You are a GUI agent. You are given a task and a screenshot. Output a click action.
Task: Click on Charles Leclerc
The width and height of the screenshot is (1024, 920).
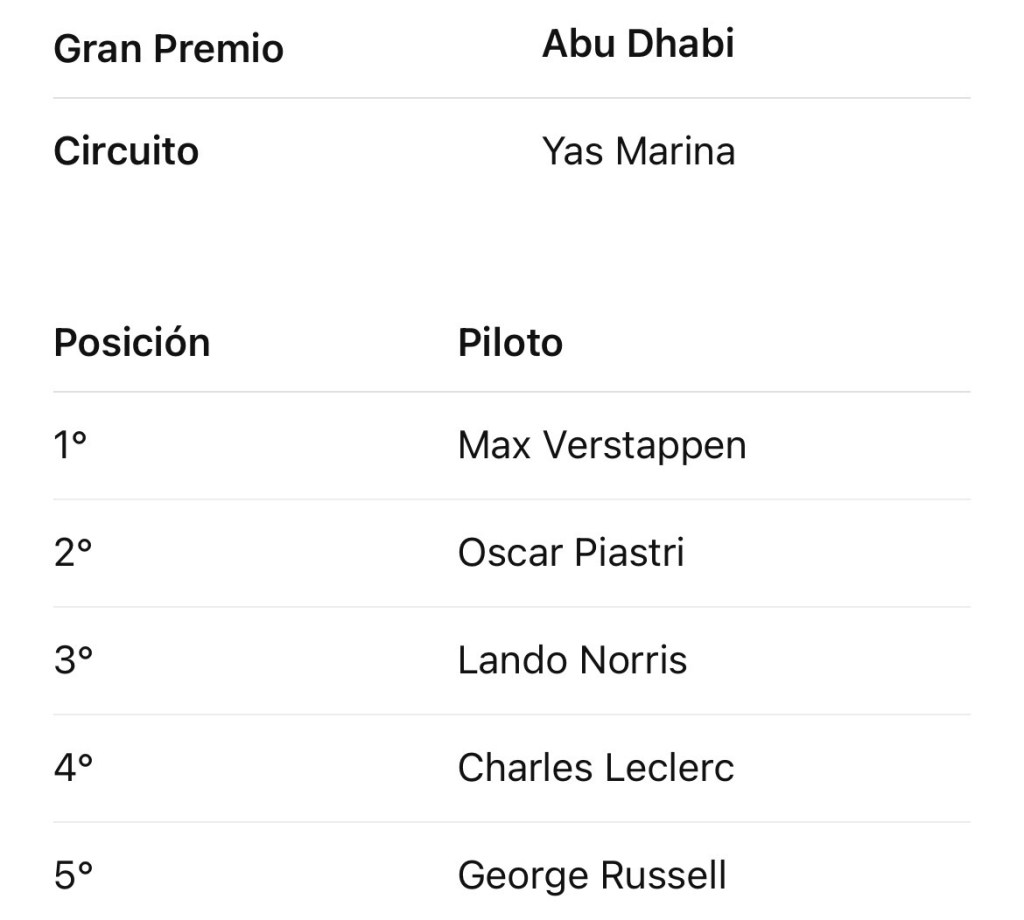click(596, 768)
